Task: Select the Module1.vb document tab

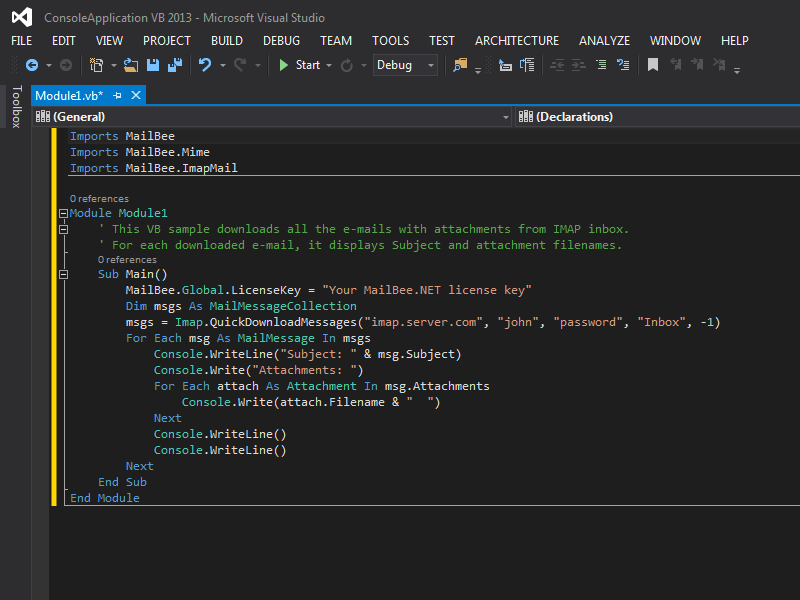Action: [69, 95]
